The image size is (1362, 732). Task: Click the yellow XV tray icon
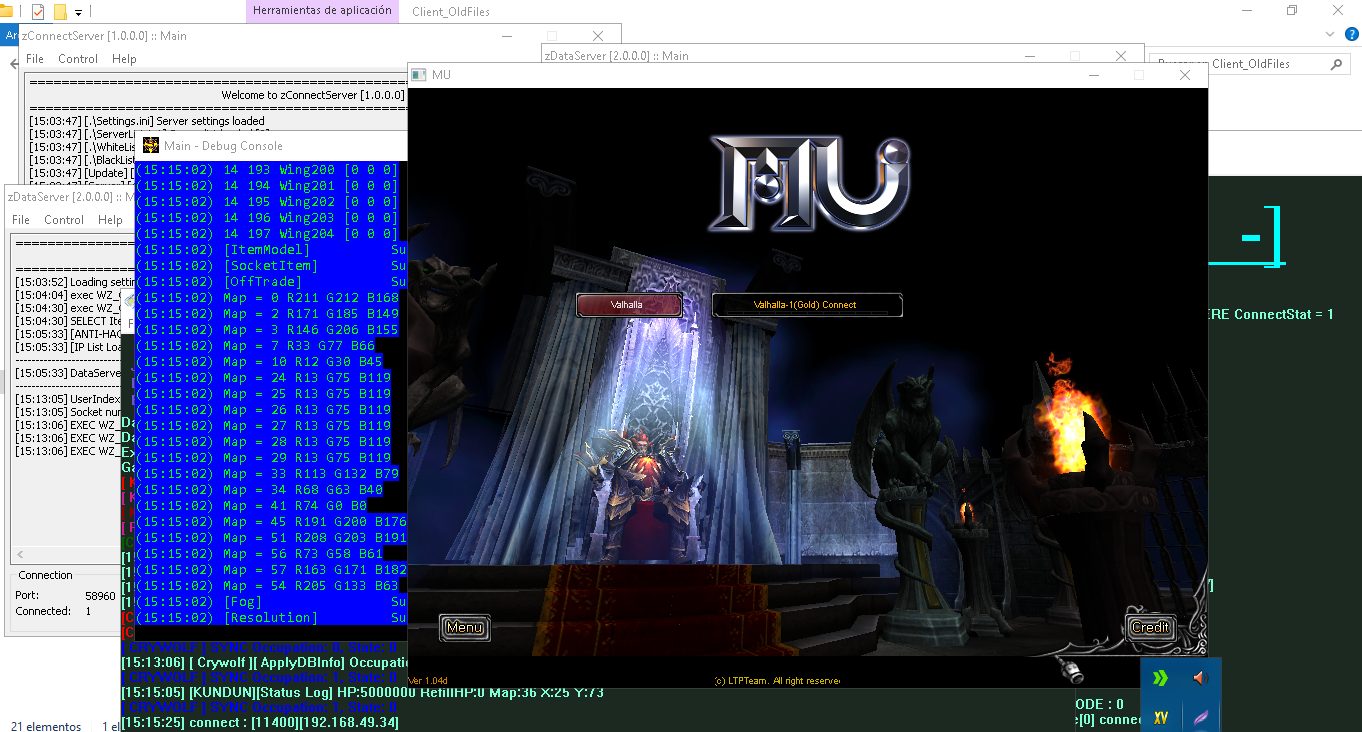pyautogui.click(x=1160, y=717)
